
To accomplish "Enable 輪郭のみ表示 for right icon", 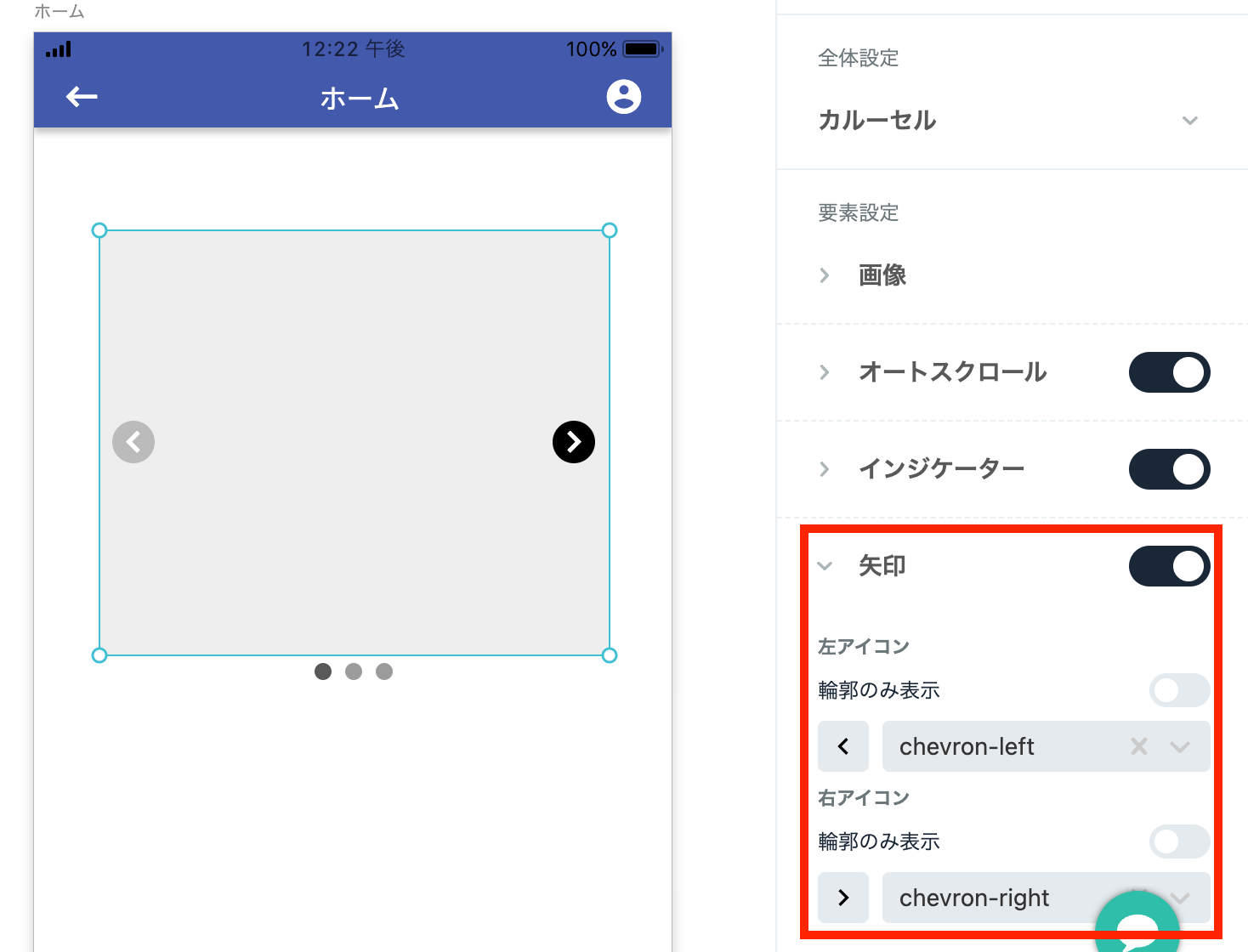I will [1179, 841].
